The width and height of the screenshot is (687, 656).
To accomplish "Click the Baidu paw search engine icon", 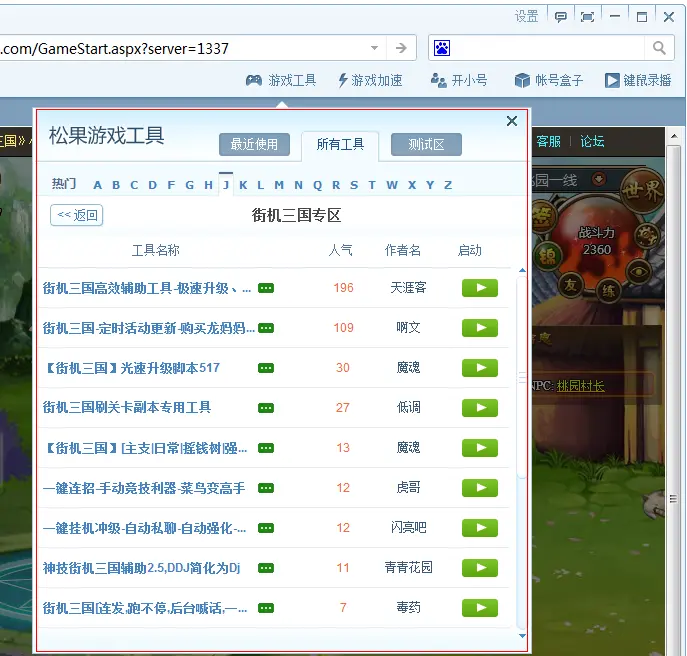I will [x=442, y=48].
